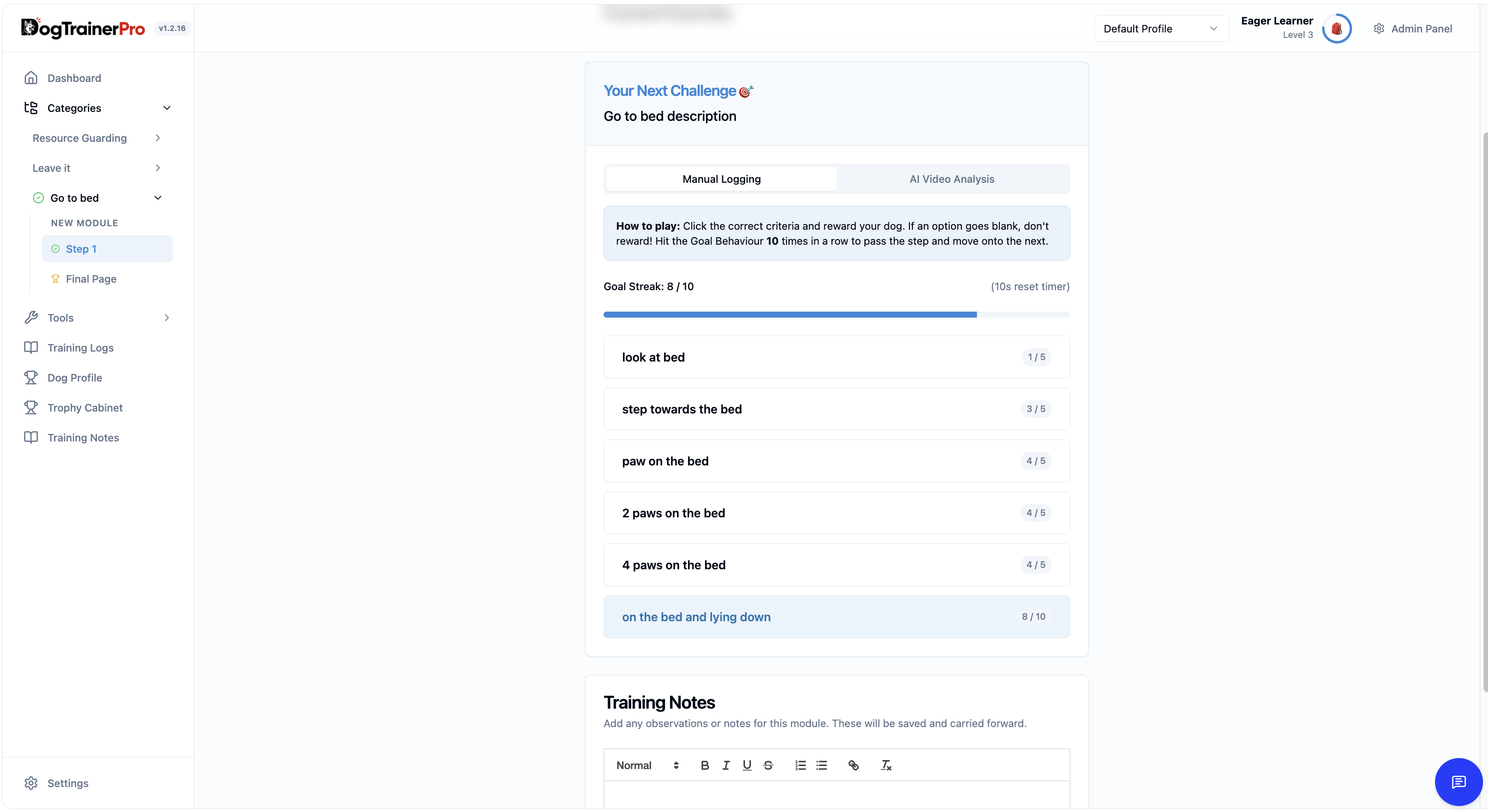Click the Goal Streak progress bar

(x=836, y=315)
